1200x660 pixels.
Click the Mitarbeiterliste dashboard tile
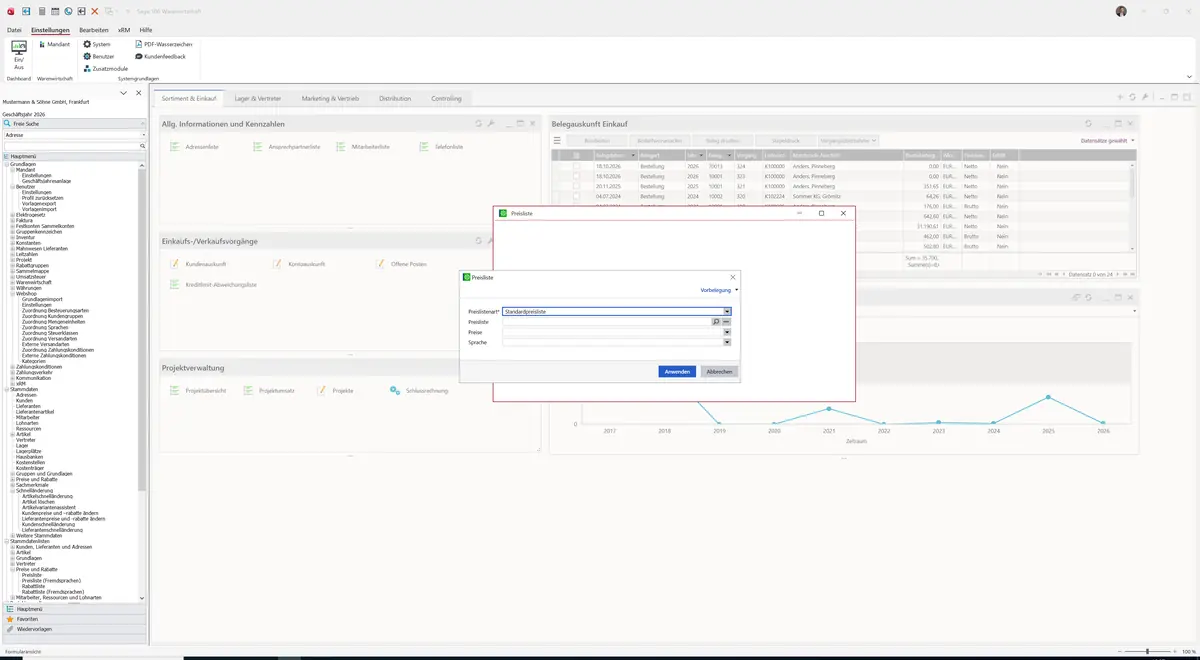pyautogui.click(x=363, y=147)
